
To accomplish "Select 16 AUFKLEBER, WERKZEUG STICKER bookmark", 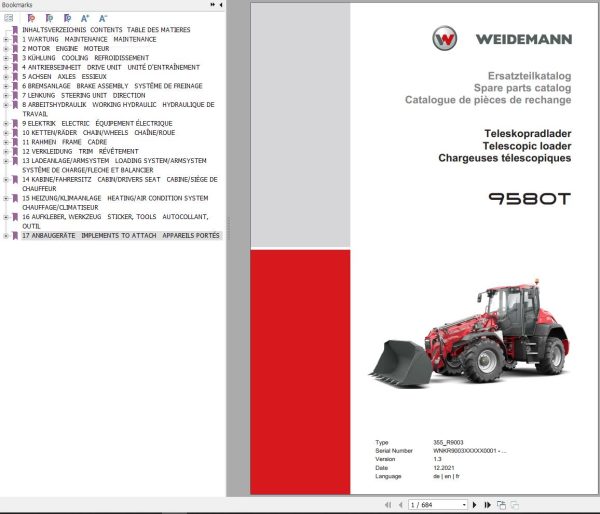I will [x=115, y=222].
